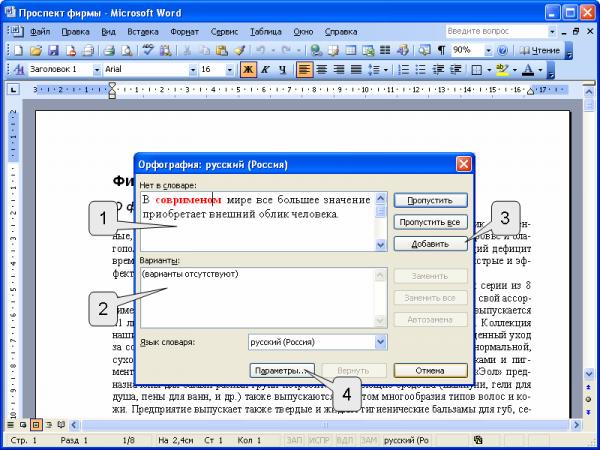Click Добавить to add word to dictionary
Screen dimensions: 600x450
[430, 244]
